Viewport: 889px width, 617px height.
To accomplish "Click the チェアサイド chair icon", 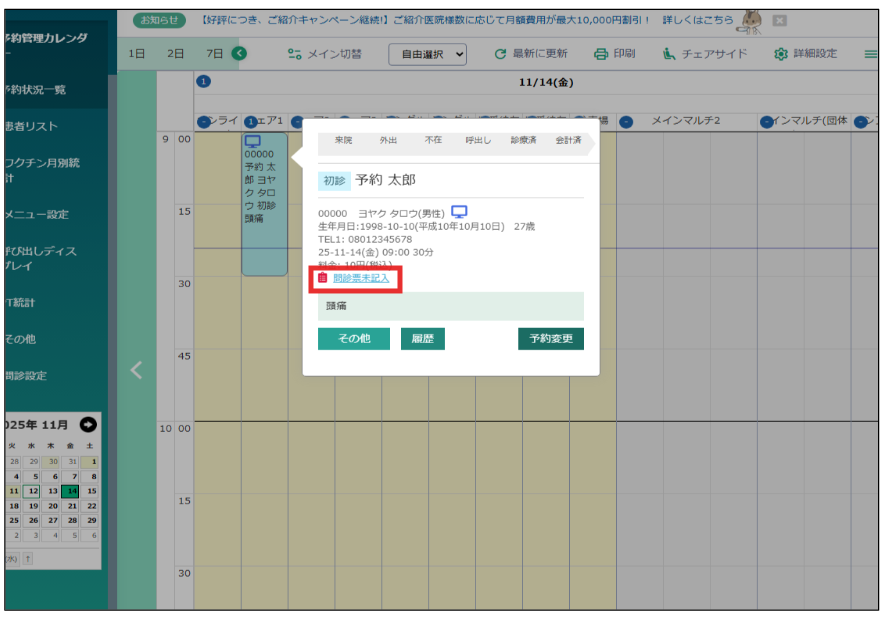I will pos(669,54).
